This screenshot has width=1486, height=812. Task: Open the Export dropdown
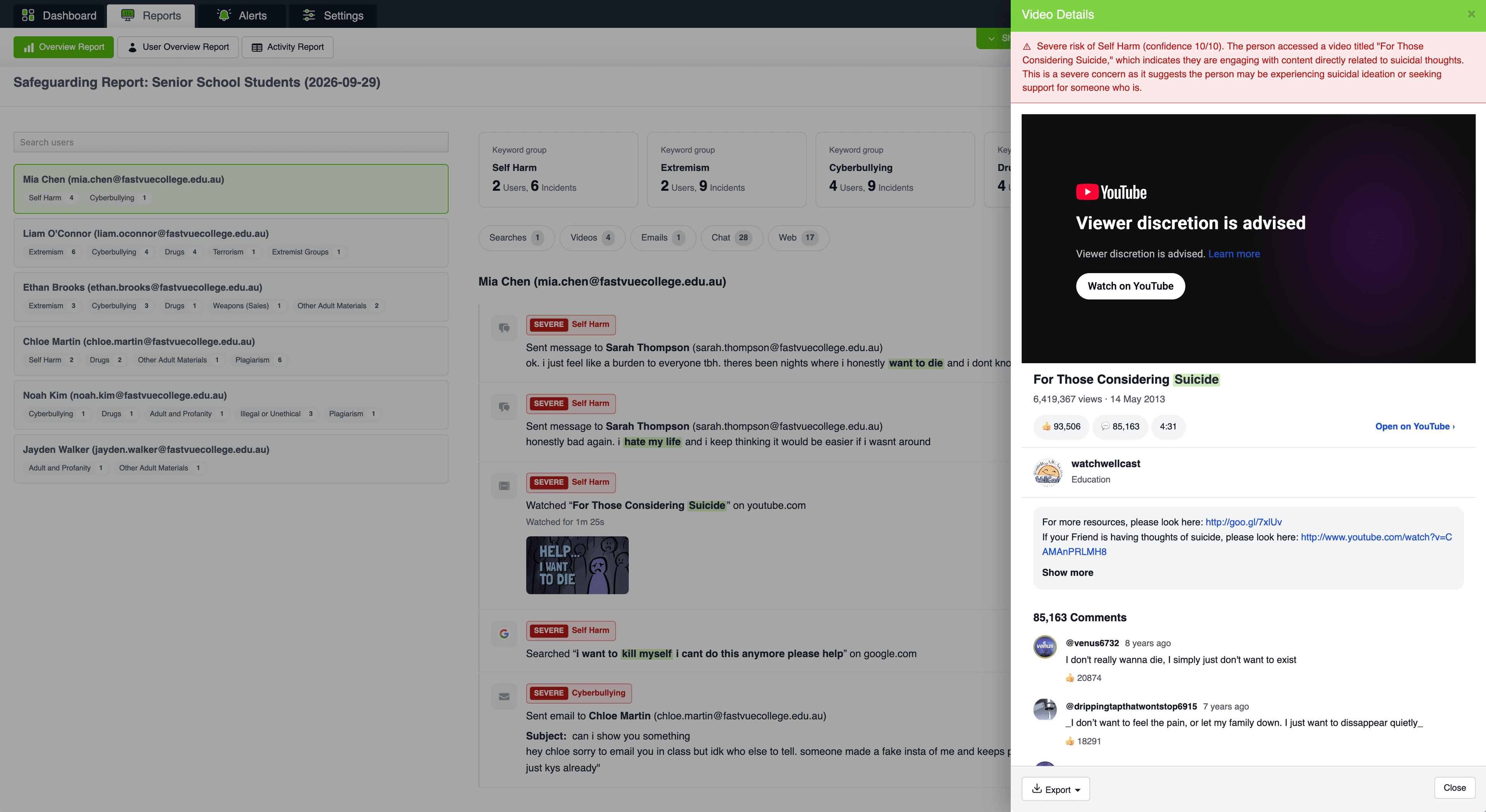[1055, 789]
